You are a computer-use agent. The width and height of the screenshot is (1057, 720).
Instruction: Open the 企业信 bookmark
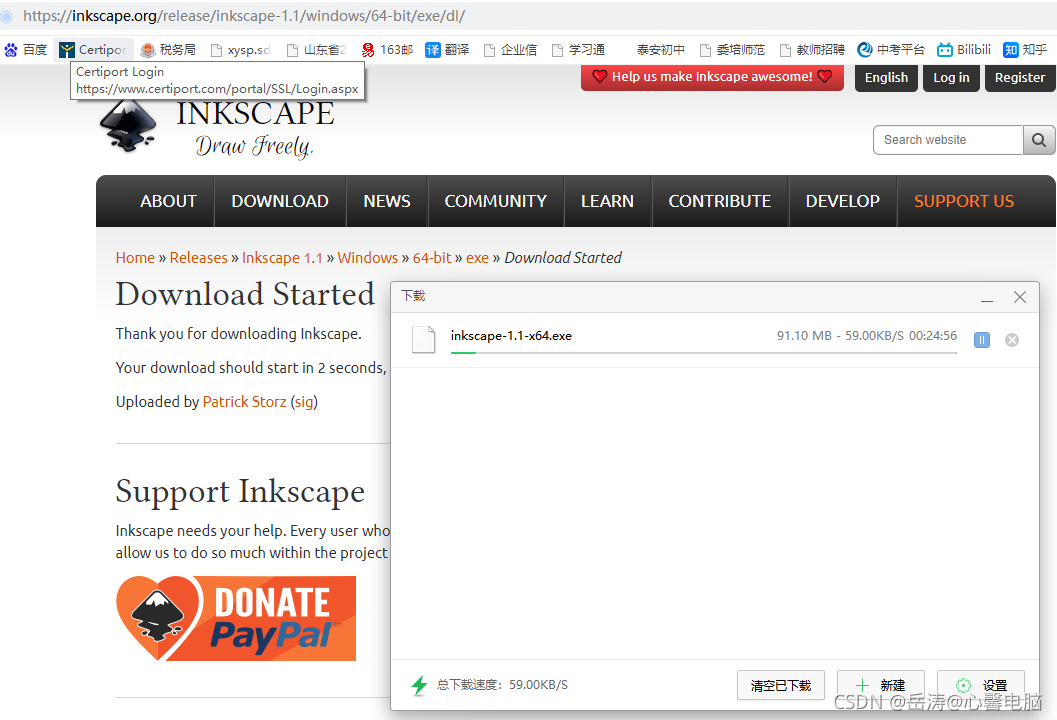point(510,49)
